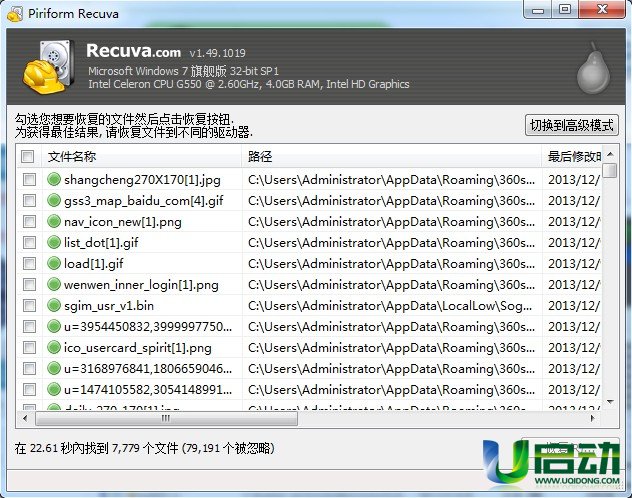The height and width of the screenshot is (498, 632).
Task: Click date cell of sgim_usr_v1.bin row
Action: click(574, 306)
